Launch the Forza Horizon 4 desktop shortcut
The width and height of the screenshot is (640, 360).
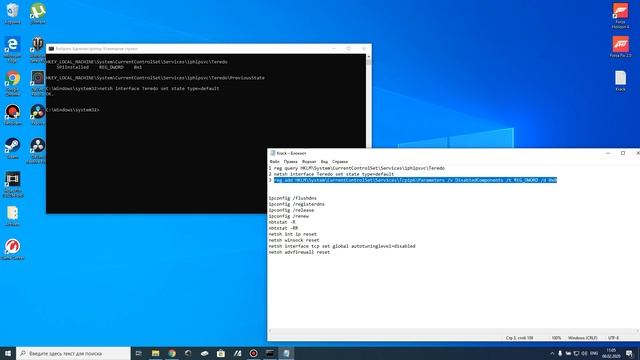(620, 16)
